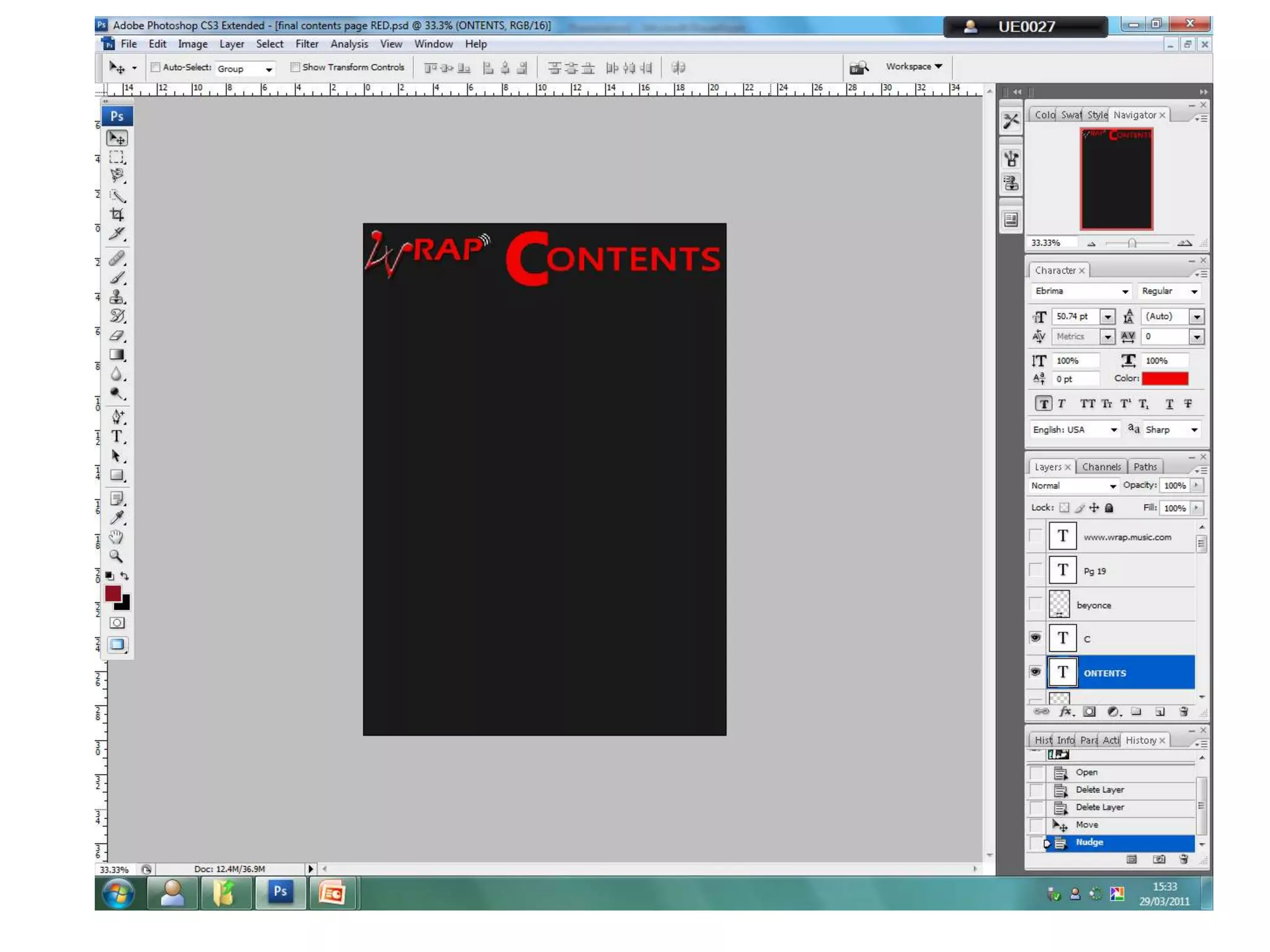Screen dimensions: 1270x952
Task: Select the Clone Stamp tool
Action: point(117,297)
